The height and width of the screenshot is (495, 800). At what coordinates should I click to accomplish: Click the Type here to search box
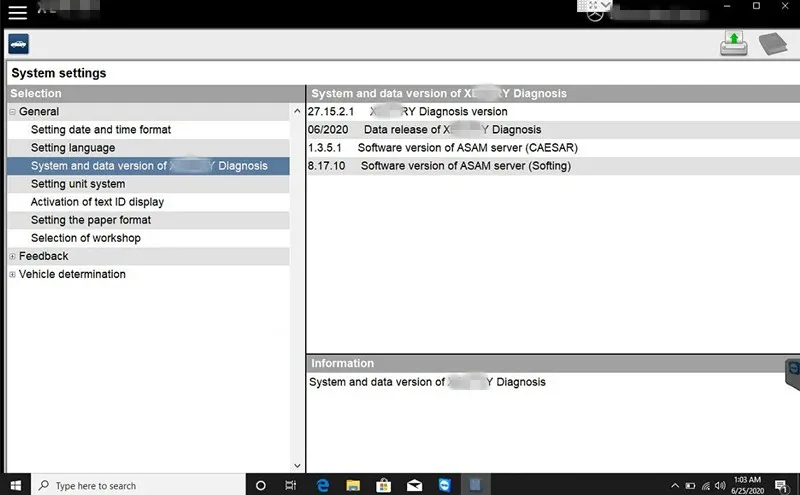[139, 485]
